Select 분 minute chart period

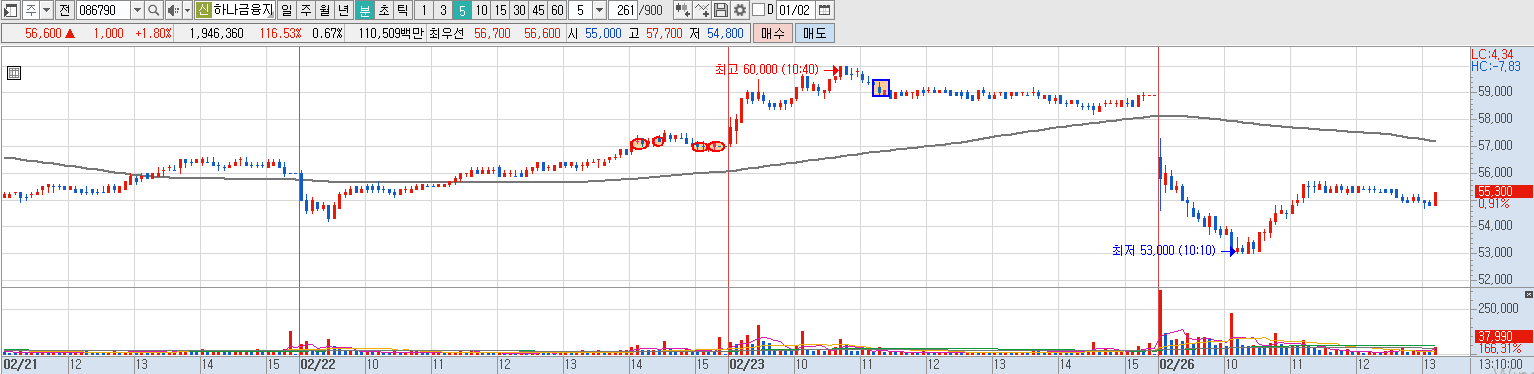click(x=365, y=10)
